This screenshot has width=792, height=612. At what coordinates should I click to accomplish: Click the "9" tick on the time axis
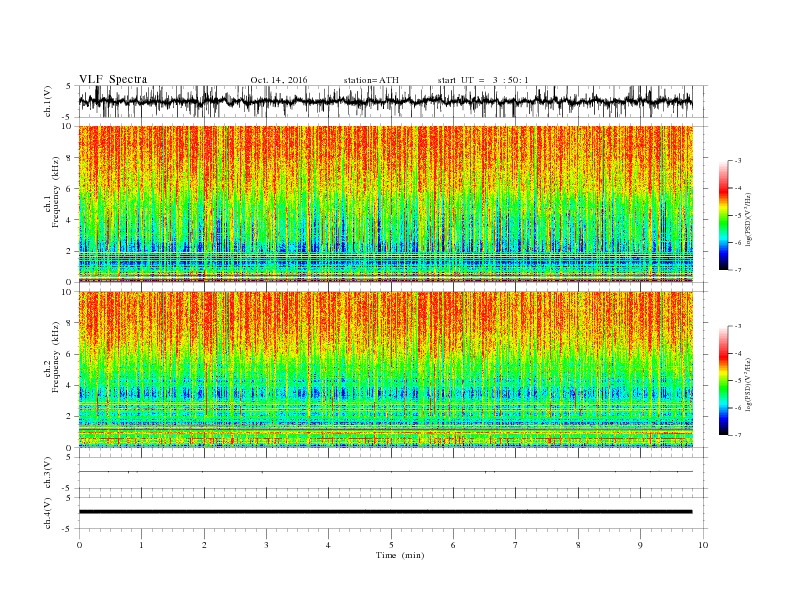click(640, 545)
